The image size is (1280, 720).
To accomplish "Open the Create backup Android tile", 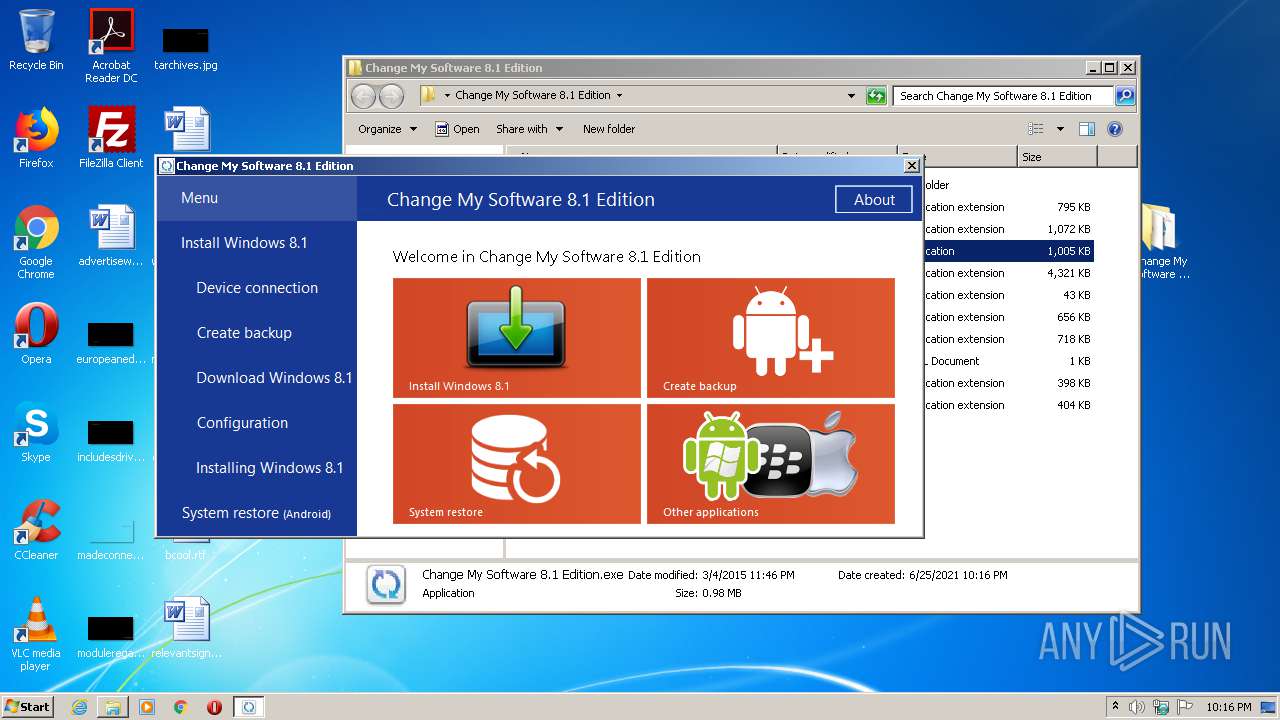I will [770, 338].
